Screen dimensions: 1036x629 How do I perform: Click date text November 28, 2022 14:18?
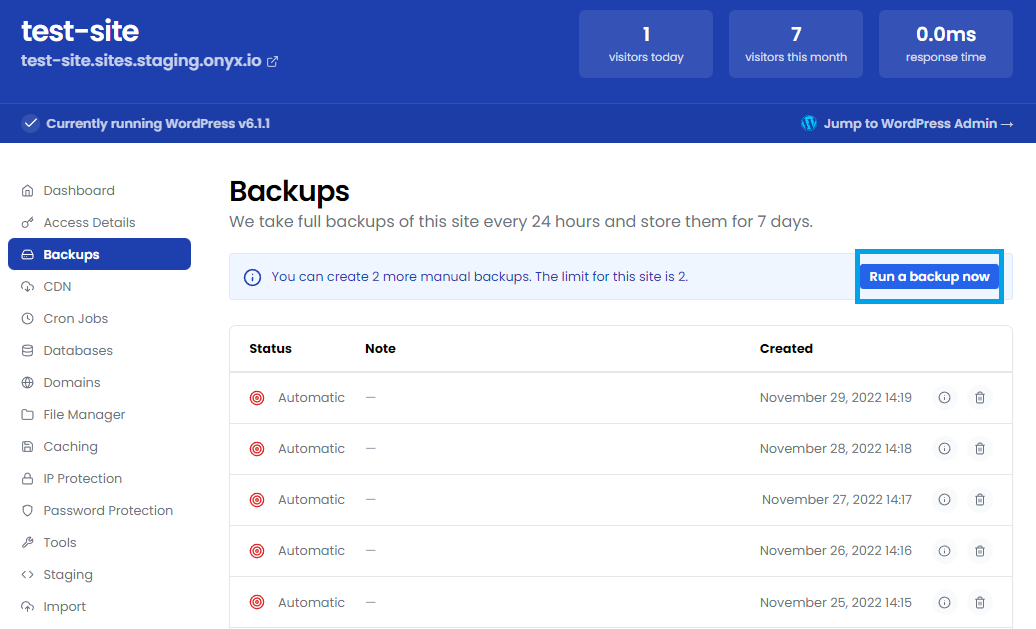836,449
